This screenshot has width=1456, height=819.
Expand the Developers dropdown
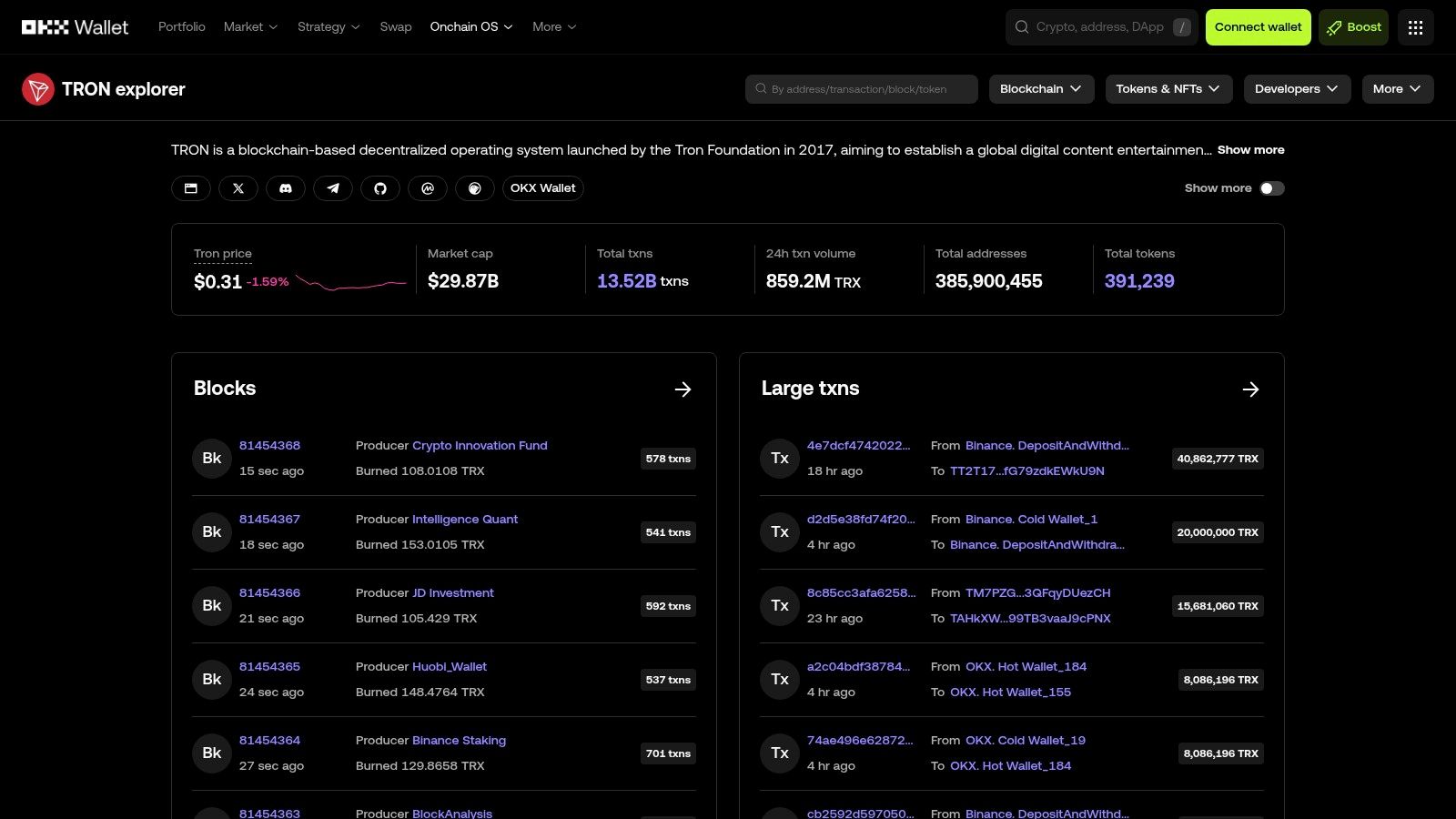tap(1297, 88)
